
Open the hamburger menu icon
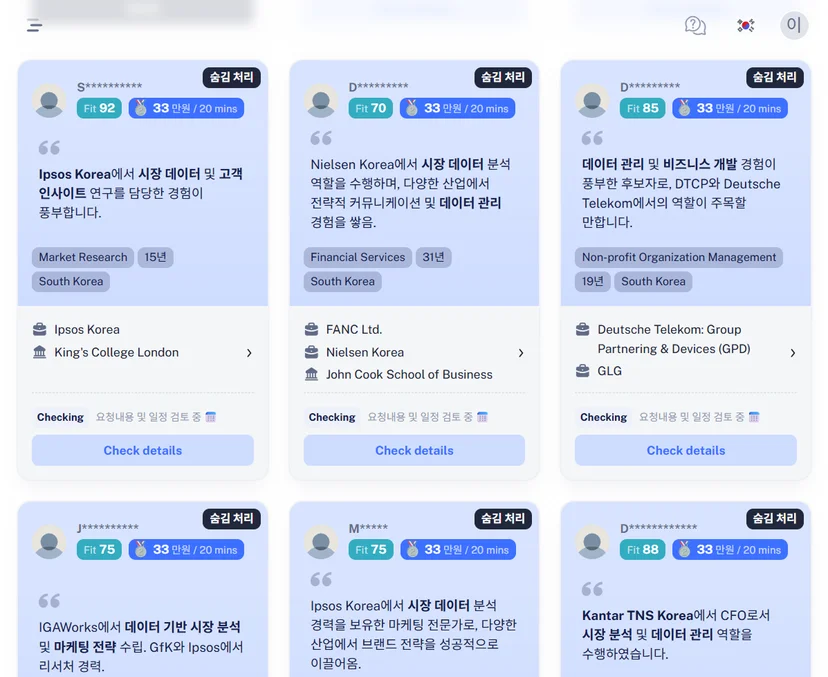coord(34,25)
